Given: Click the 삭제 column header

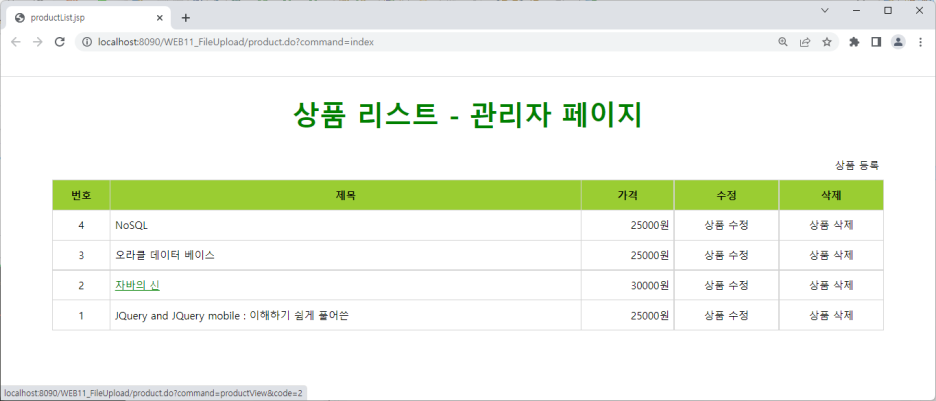Looking at the screenshot, I should (x=831, y=195).
